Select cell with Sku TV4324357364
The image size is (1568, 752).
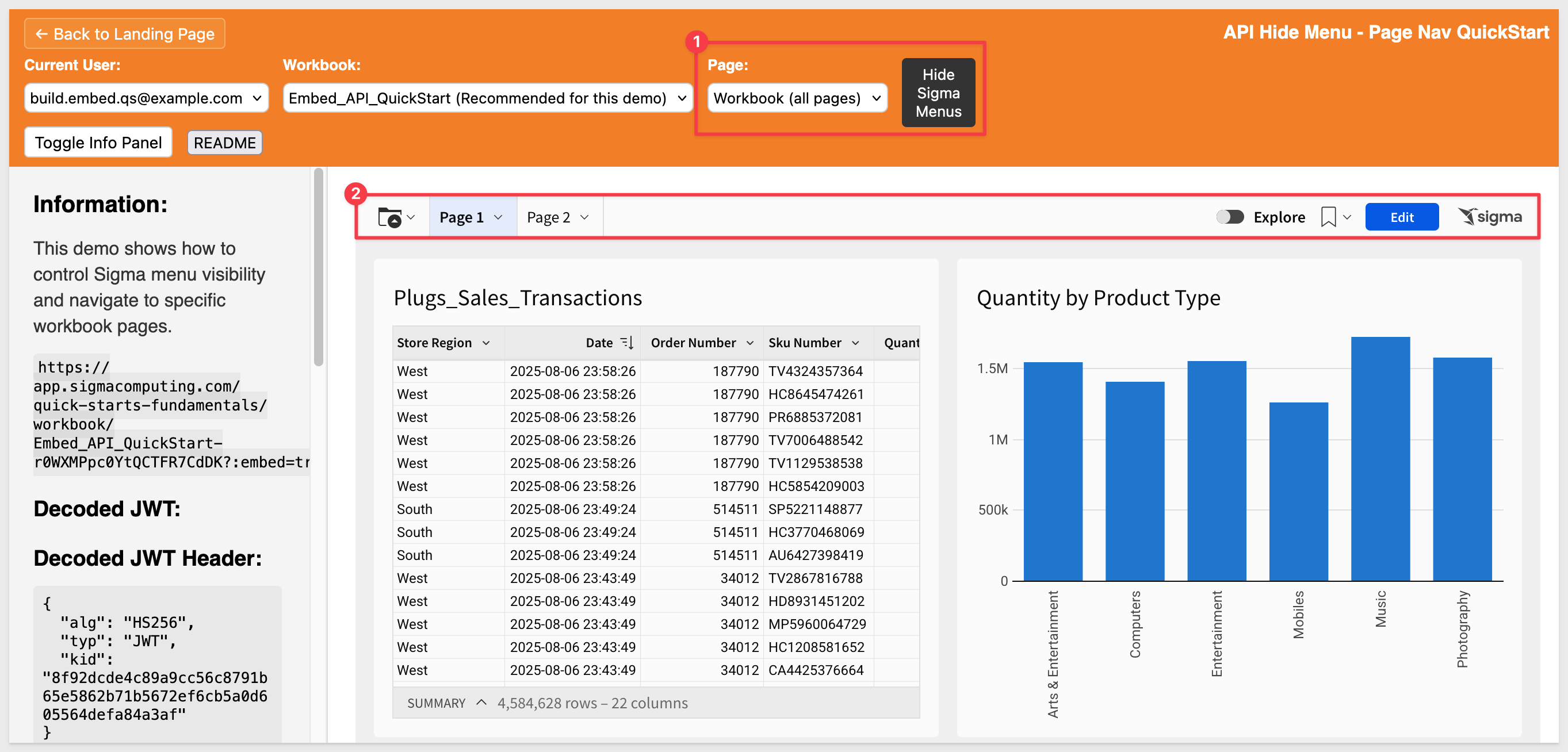coord(817,371)
